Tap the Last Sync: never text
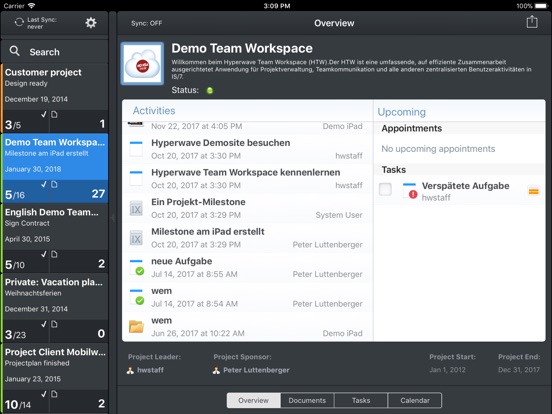The image size is (552, 414). click(42, 23)
